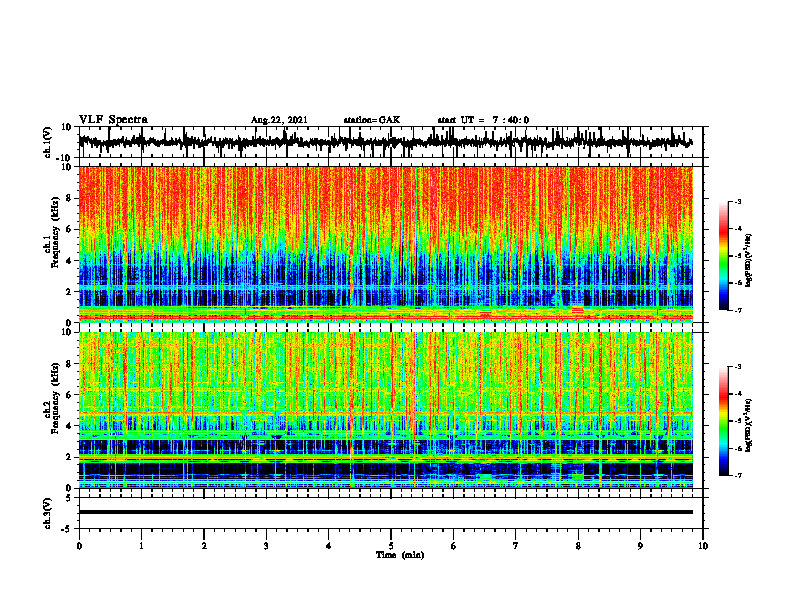Viewport: 792px width, 612px height.
Task: Click time axis tick label '3'
Action: pyautogui.click(x=266, y=546)
